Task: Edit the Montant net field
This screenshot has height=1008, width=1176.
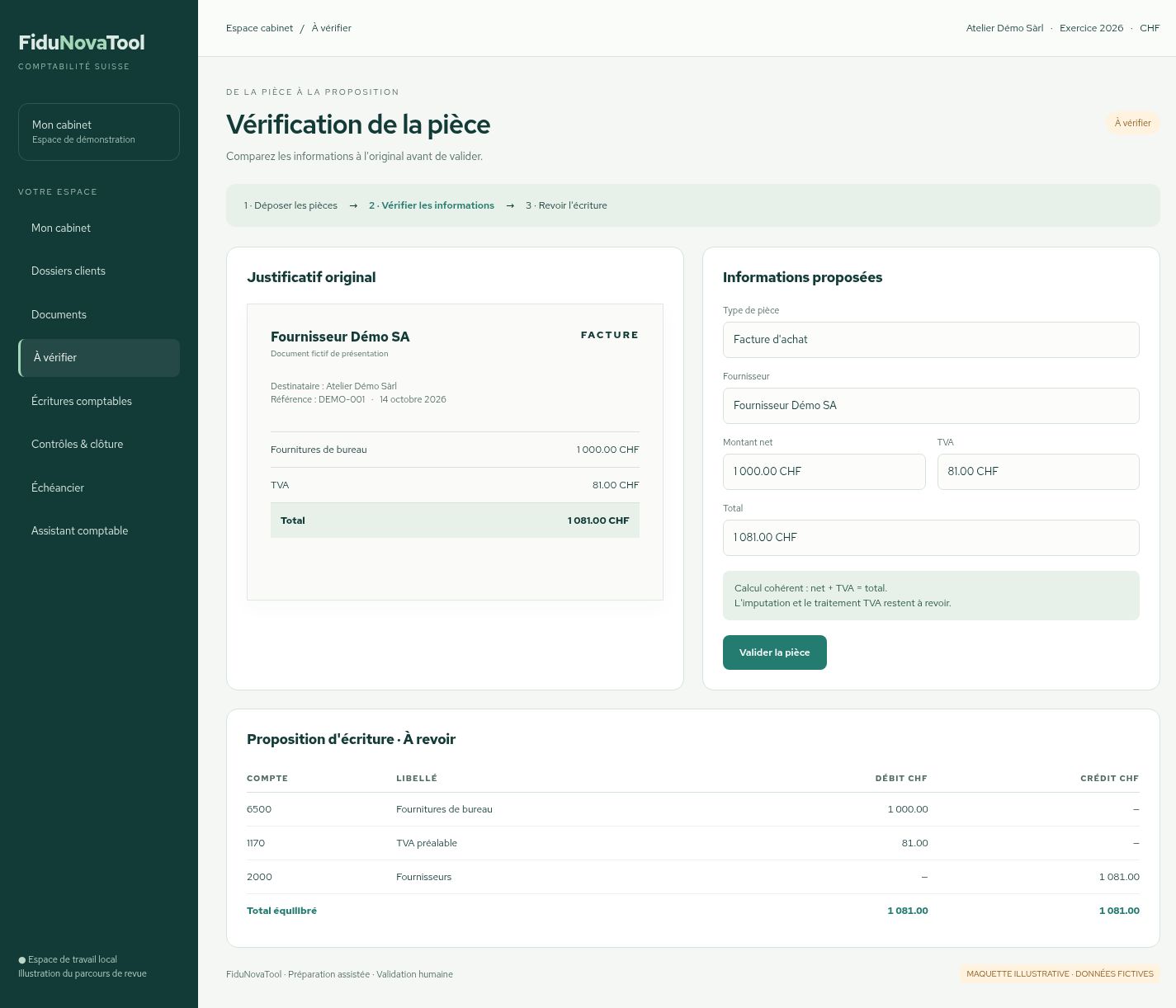Action: 824,472
